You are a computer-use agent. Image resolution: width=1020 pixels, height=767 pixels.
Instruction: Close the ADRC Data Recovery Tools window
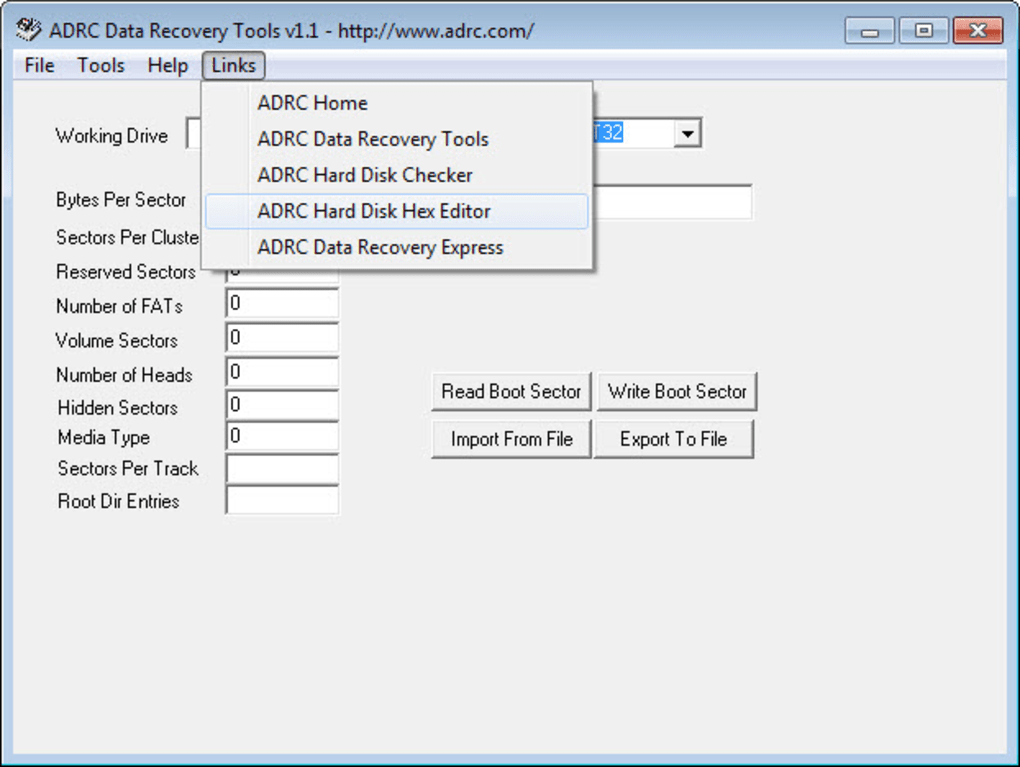(977, 31)
